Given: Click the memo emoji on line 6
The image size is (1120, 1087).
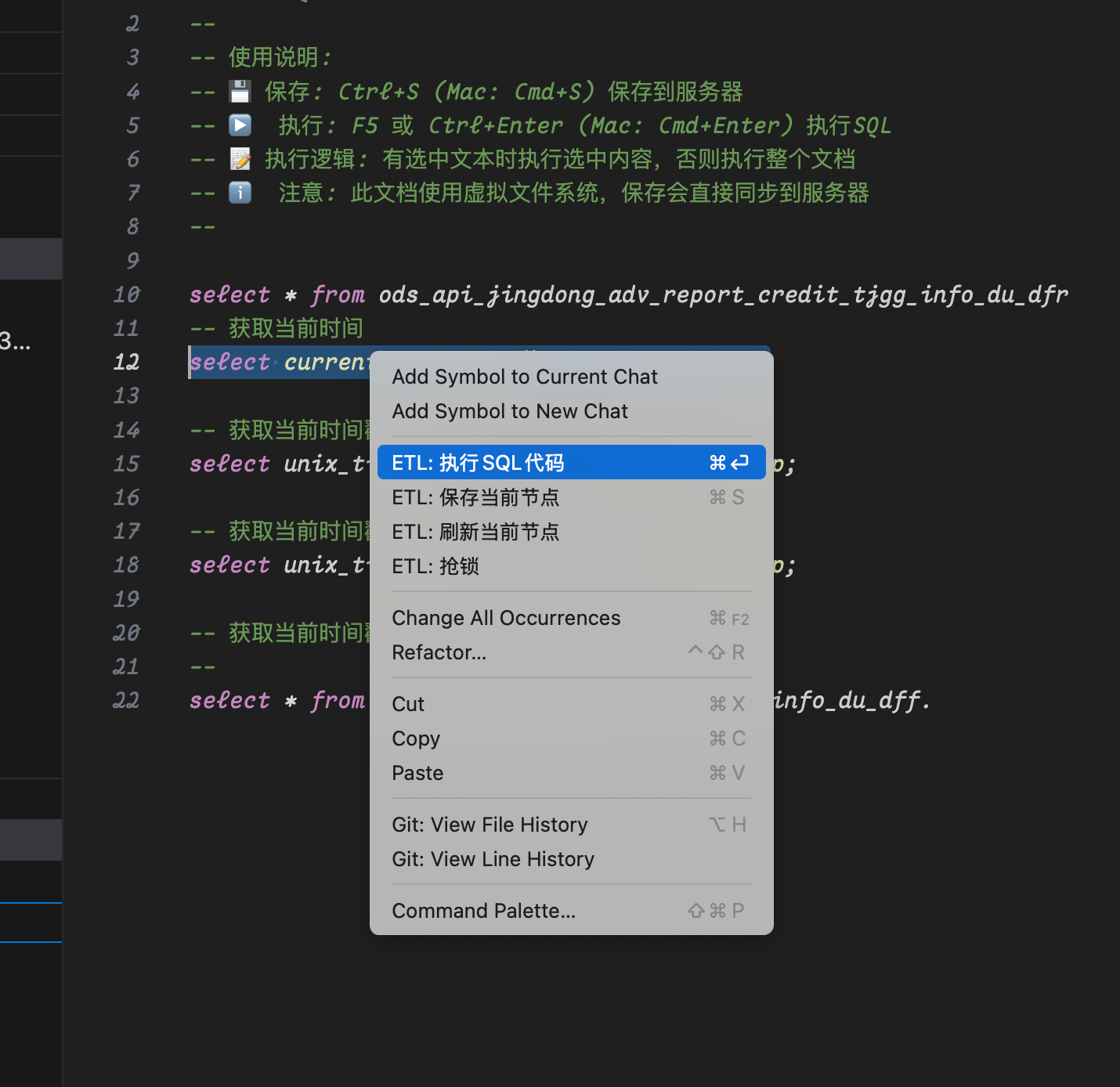Looking at the screenshot, I should (240, 159).
